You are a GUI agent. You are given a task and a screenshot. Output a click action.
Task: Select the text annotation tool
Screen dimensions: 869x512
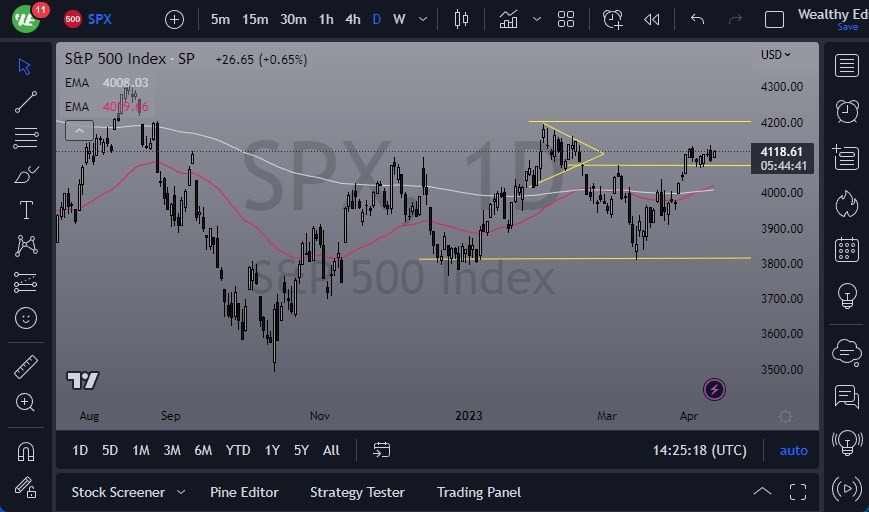[x=26, y=210]
